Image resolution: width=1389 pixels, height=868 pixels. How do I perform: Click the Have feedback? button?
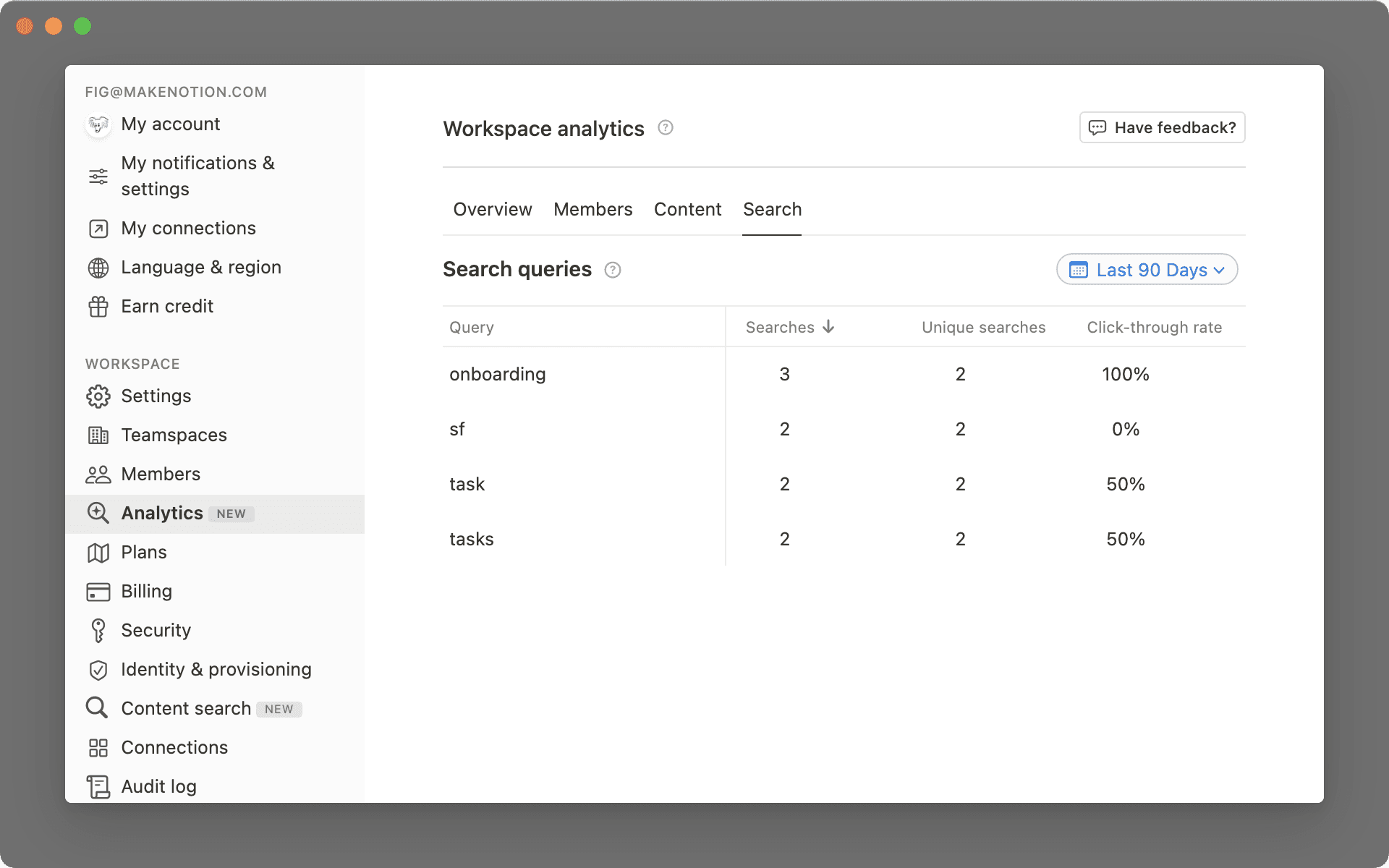tap(1161, 127)
